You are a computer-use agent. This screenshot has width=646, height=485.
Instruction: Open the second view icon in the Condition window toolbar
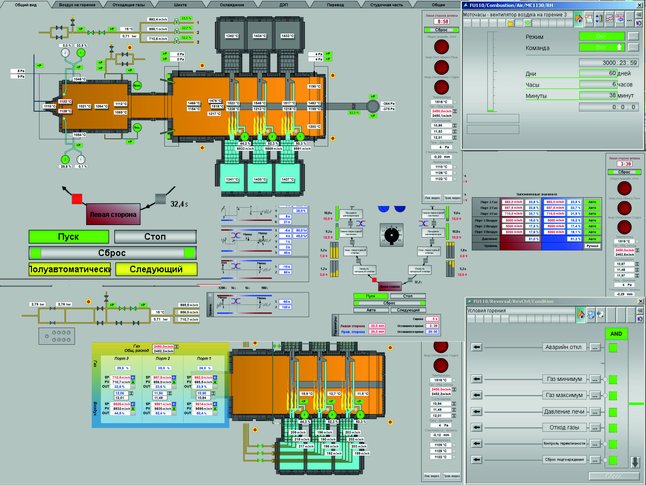[590, 315]
